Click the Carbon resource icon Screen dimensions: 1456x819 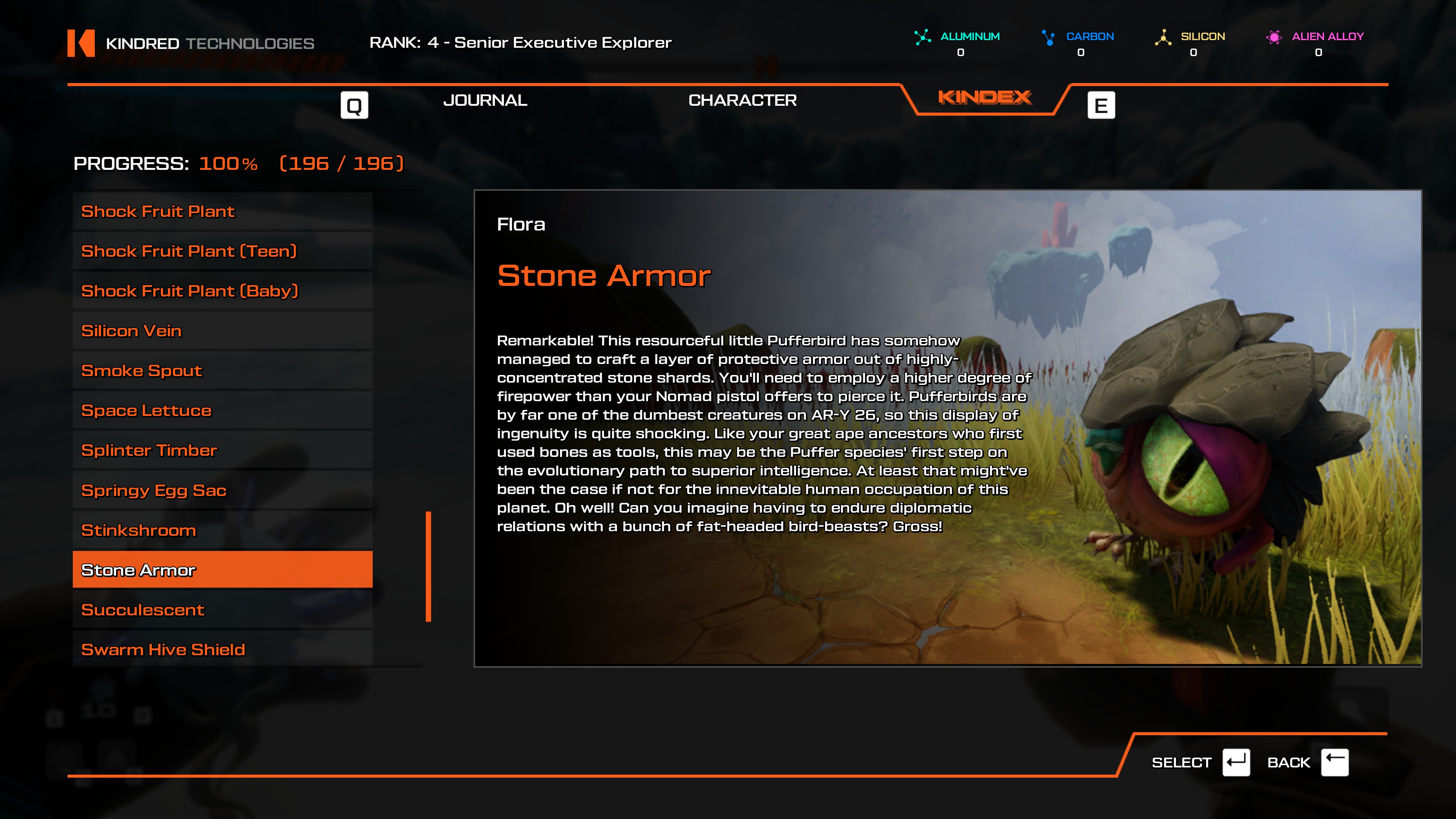coord(1048,37)
